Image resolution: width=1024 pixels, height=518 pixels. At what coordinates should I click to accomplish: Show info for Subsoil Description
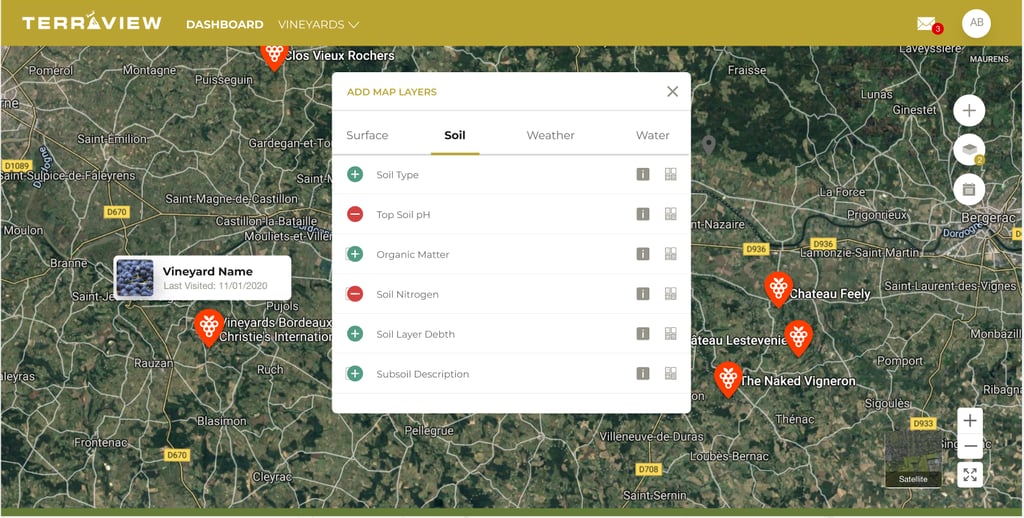[643, 374]
